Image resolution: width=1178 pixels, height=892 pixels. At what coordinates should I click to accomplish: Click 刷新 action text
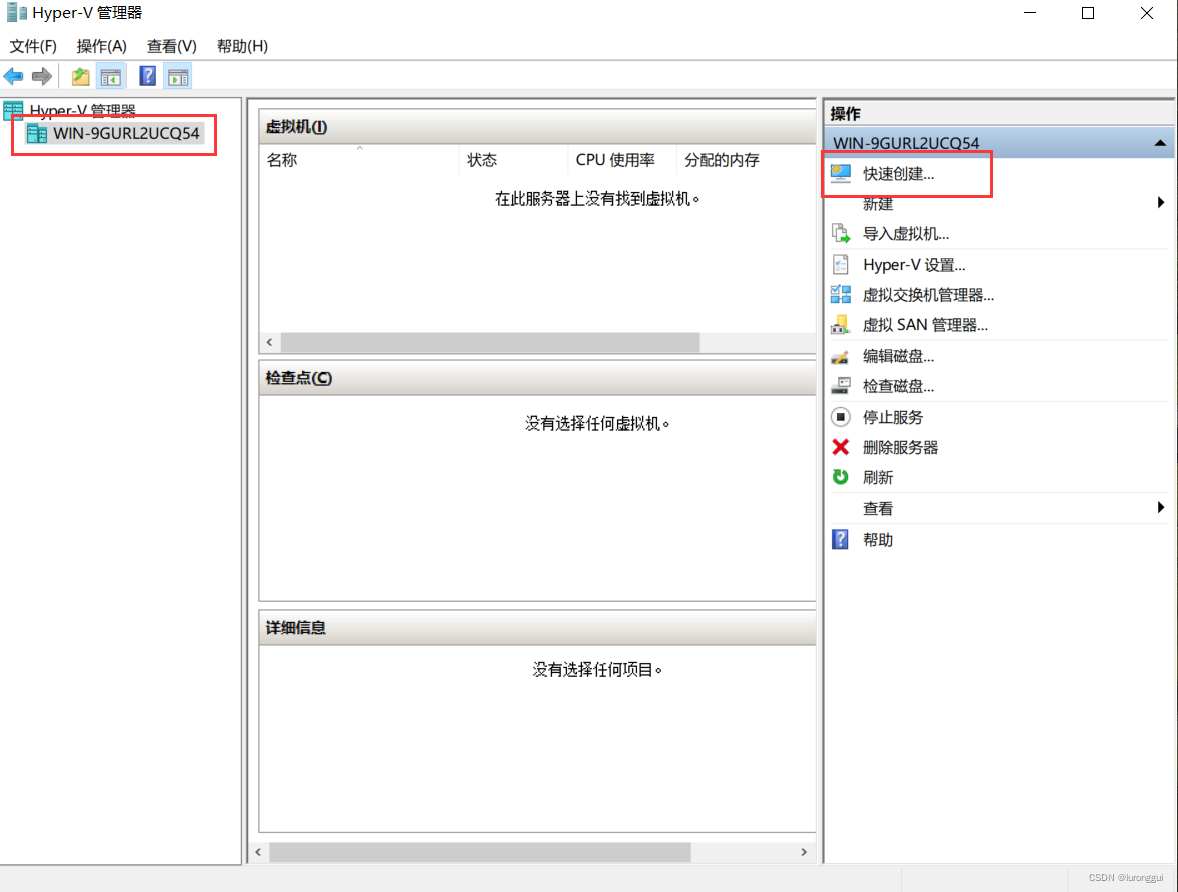877,477
